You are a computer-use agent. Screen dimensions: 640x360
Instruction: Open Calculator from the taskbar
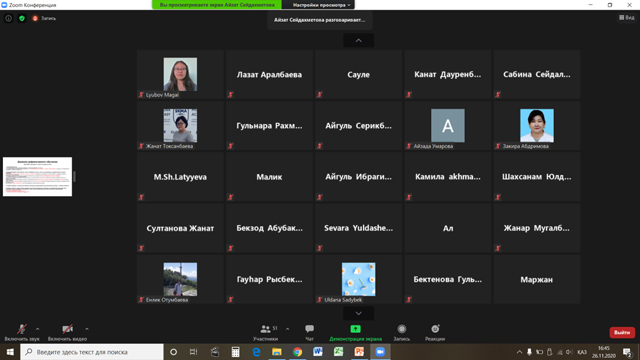[236, 352]
